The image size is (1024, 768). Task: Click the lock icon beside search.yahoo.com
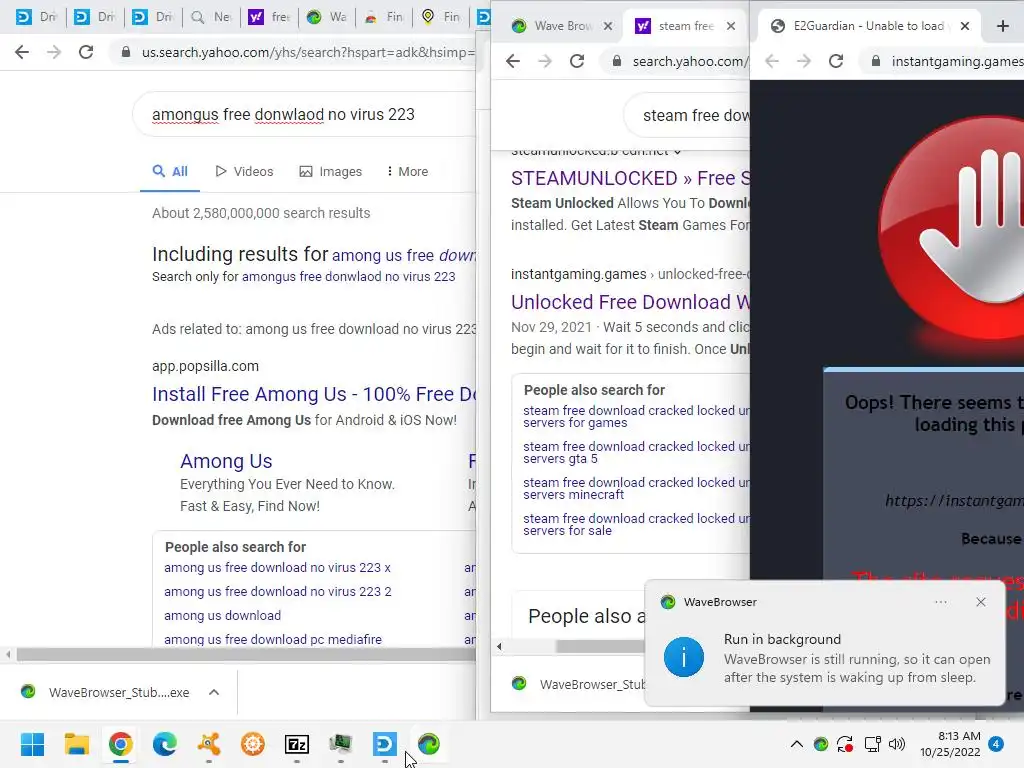(616, 61)
